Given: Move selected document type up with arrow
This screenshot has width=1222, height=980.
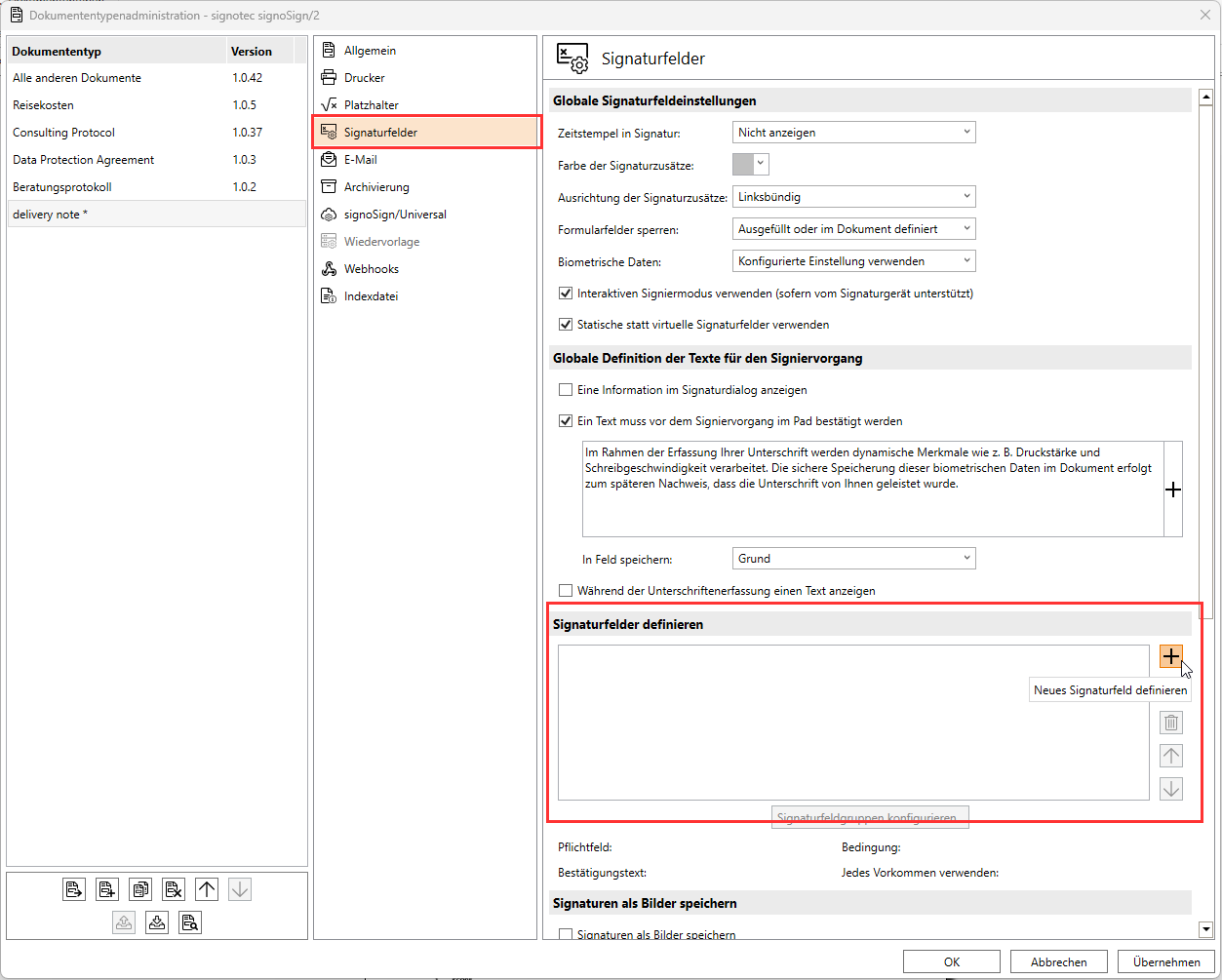Looking at the screenshot, I should point(207,889).
